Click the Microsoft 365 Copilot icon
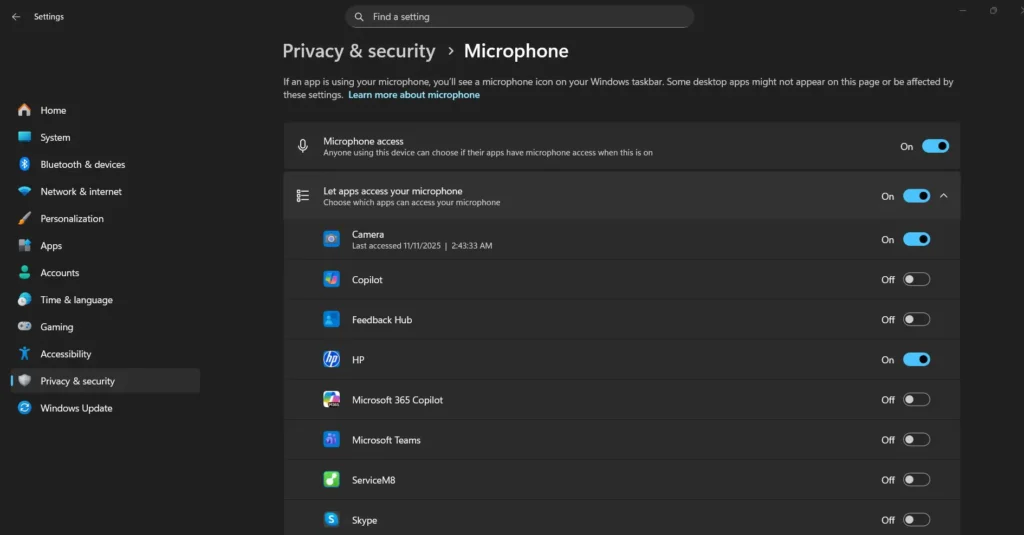Viewport: 1024px width, 535px height. pos(331,399)
